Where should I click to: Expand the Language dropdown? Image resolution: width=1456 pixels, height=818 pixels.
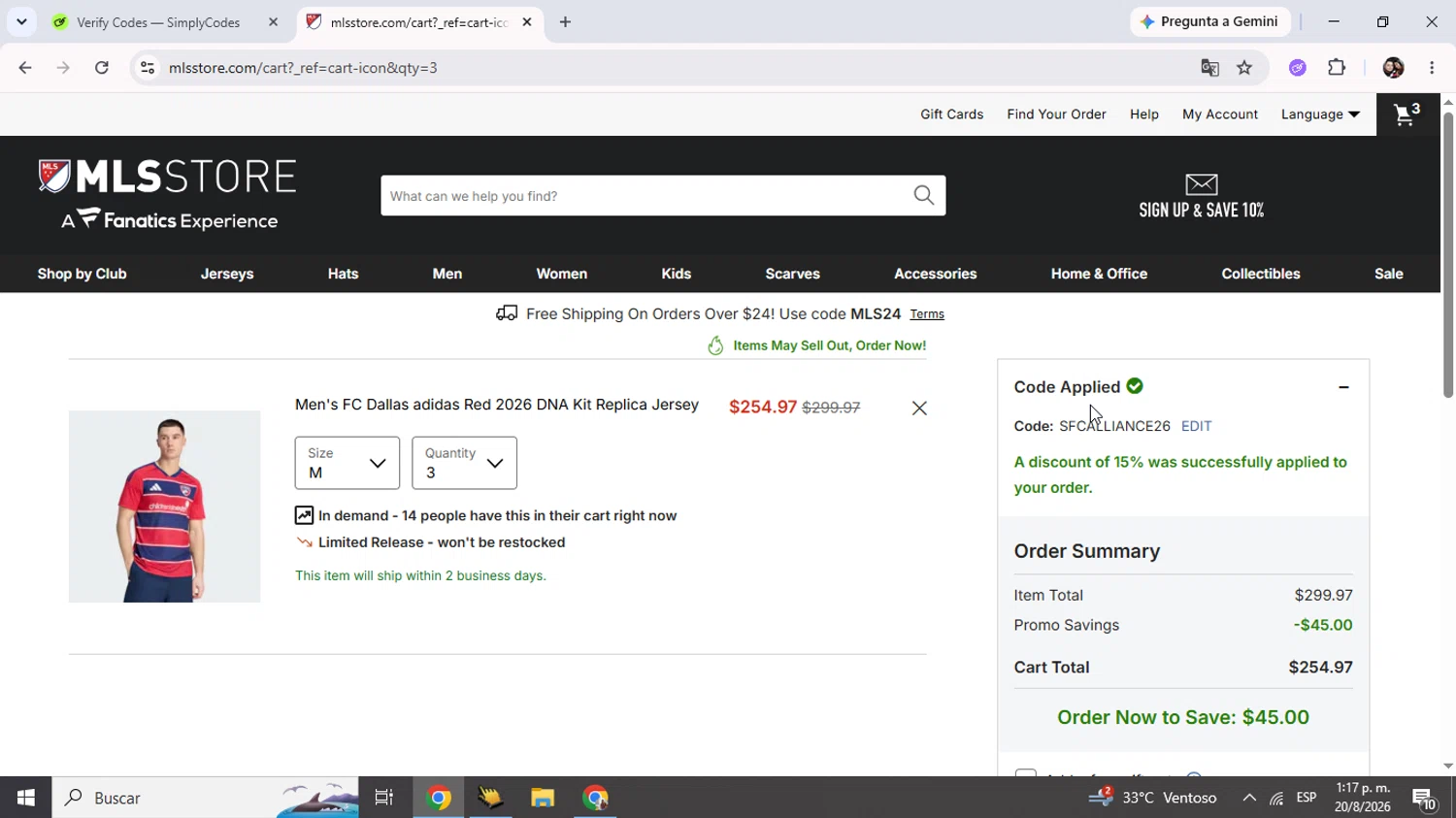tap(1320, 115)
